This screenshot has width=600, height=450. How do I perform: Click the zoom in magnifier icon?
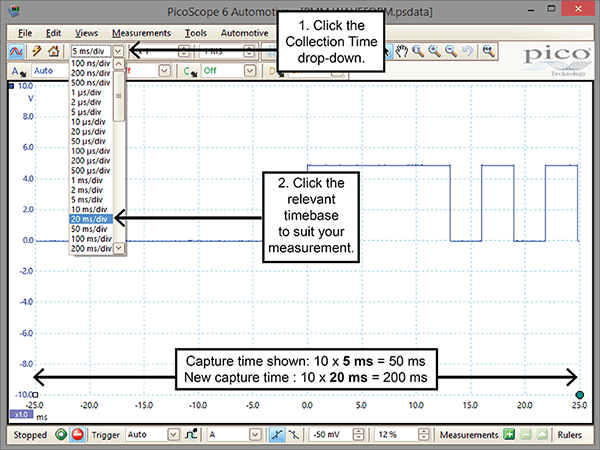[435, 51]
